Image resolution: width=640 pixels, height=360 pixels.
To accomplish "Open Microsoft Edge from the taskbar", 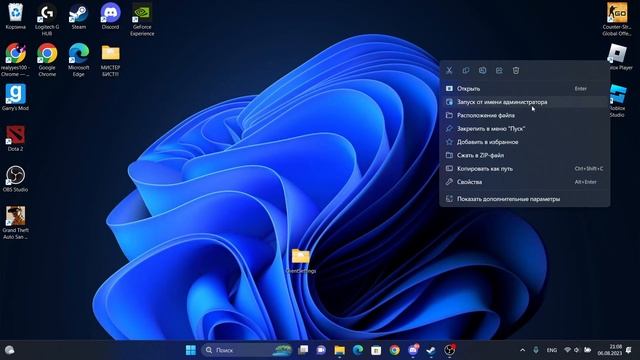I will (358, 350).
